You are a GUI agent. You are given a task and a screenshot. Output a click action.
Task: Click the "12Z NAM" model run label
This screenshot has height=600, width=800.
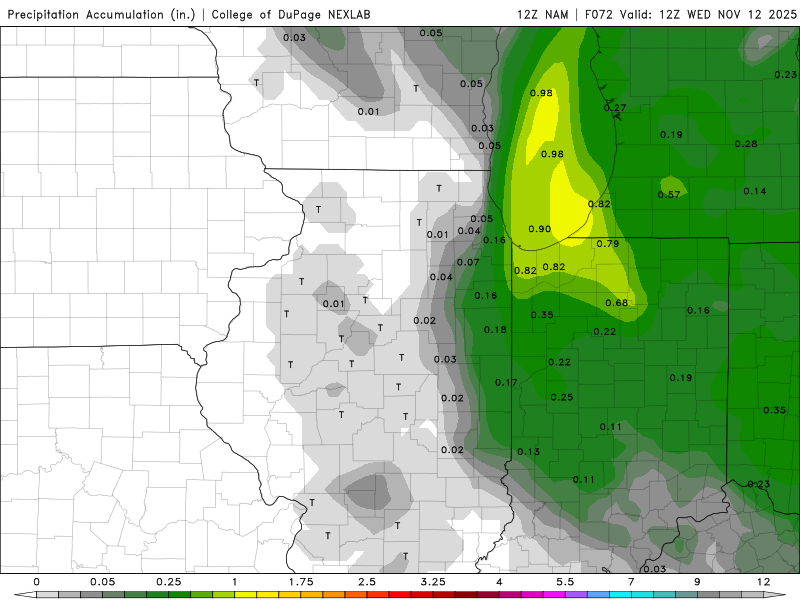tap(543, 15)
